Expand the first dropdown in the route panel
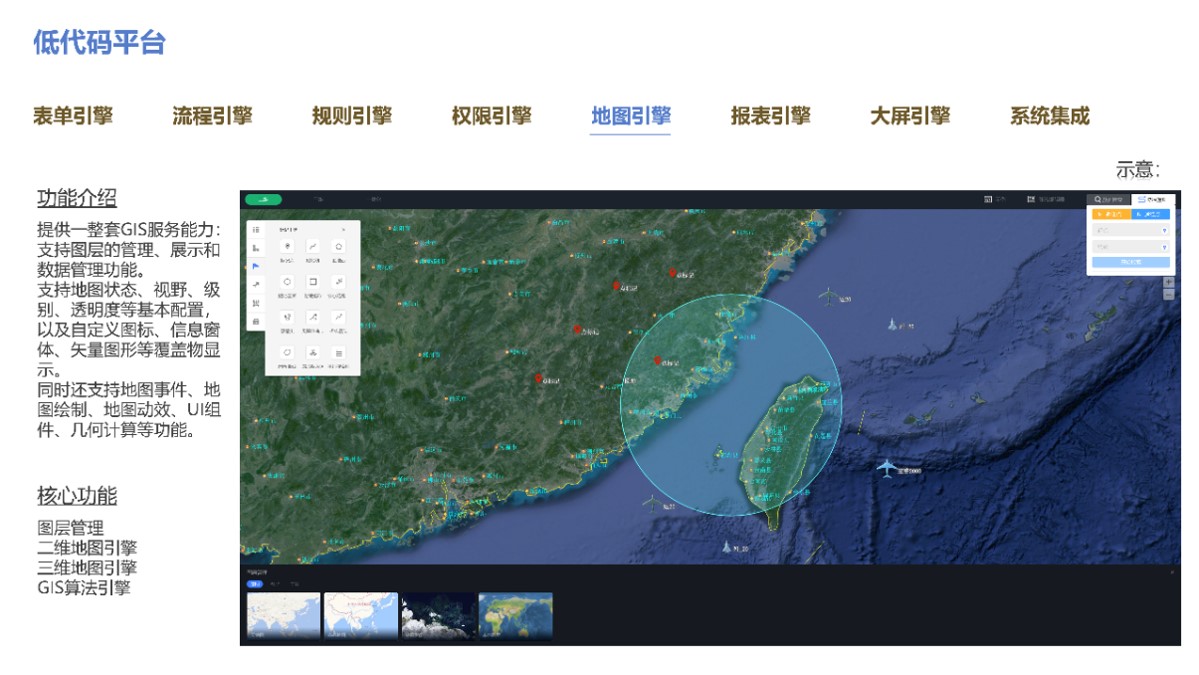Viewport: 1199px width, 675px height. click(x=1130, y=230)
